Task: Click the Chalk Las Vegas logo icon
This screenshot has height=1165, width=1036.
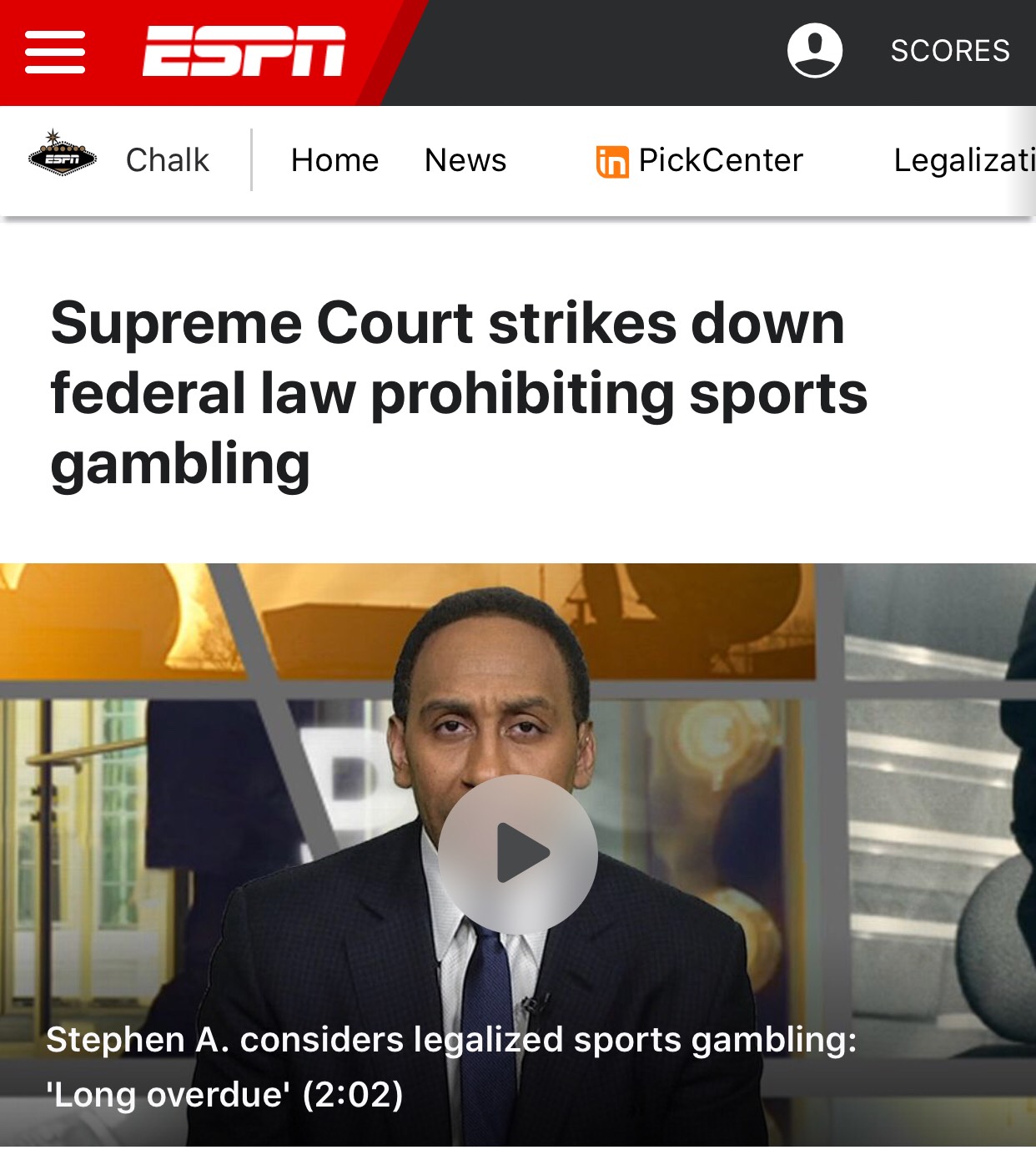Action: 63,154
